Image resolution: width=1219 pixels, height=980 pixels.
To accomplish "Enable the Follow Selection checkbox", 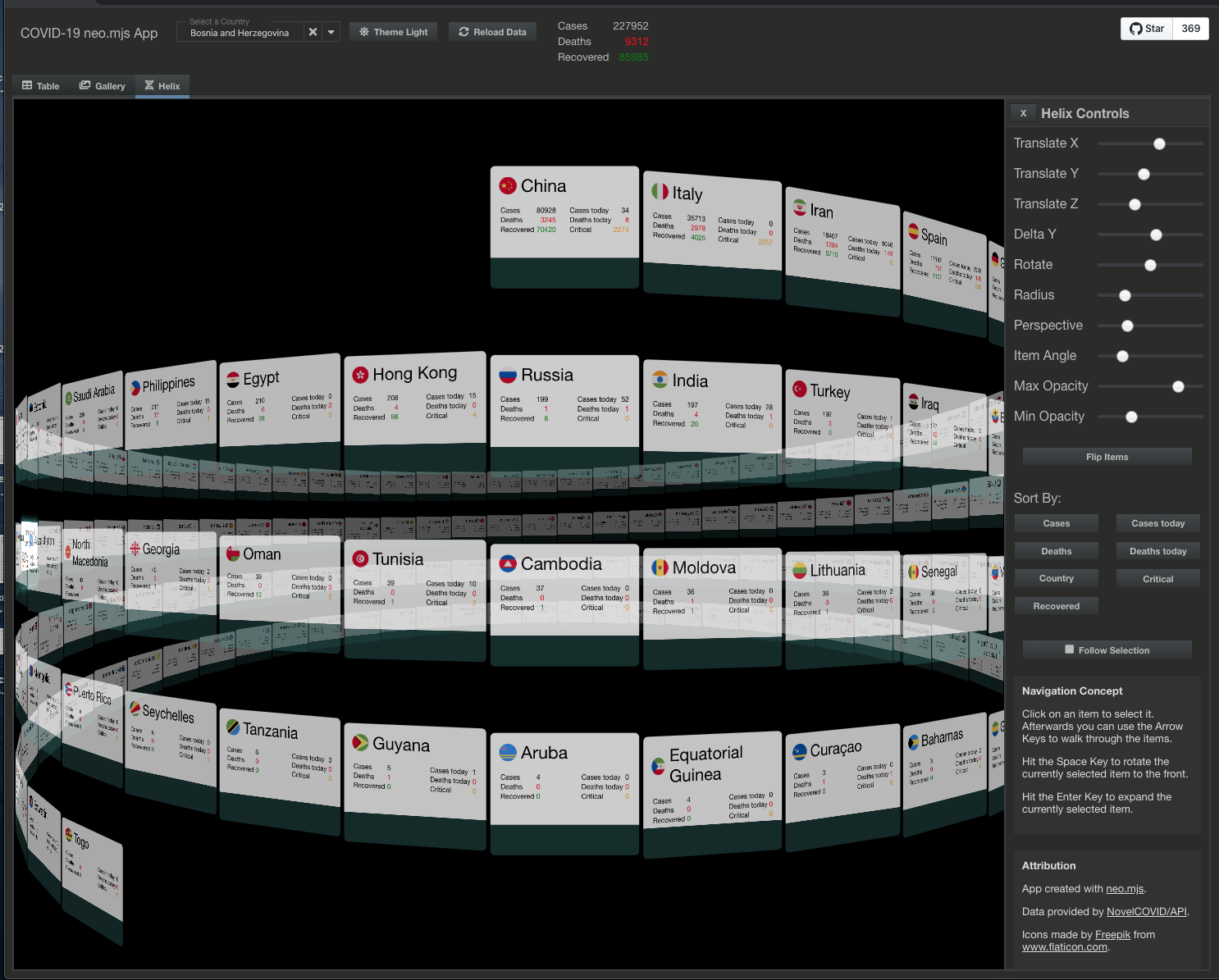I will [x=1069, y=650].
